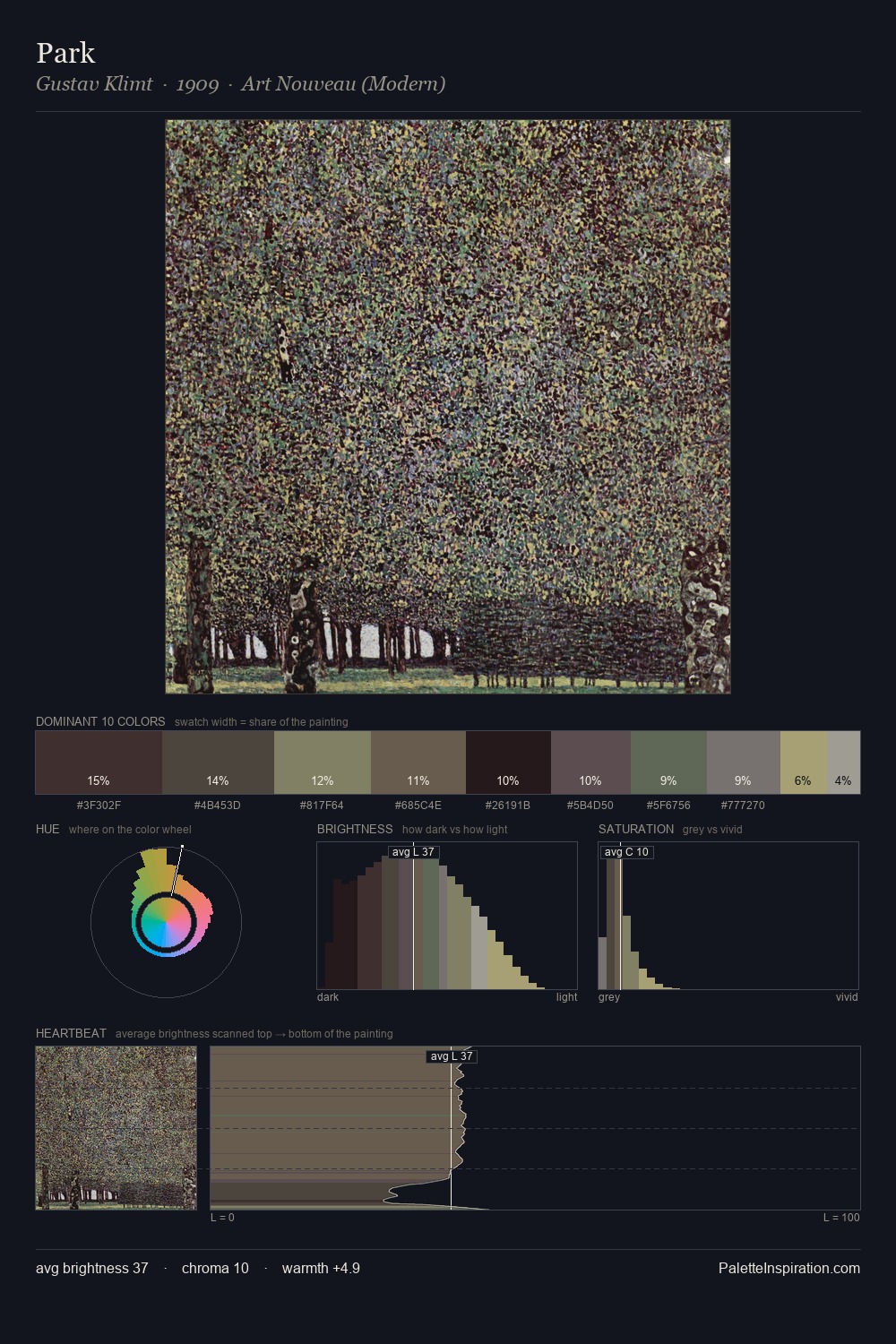Click the 15% swatch #3F302F
The height and width of the screenshot is (1344, 896).
(x=99, y=762)
